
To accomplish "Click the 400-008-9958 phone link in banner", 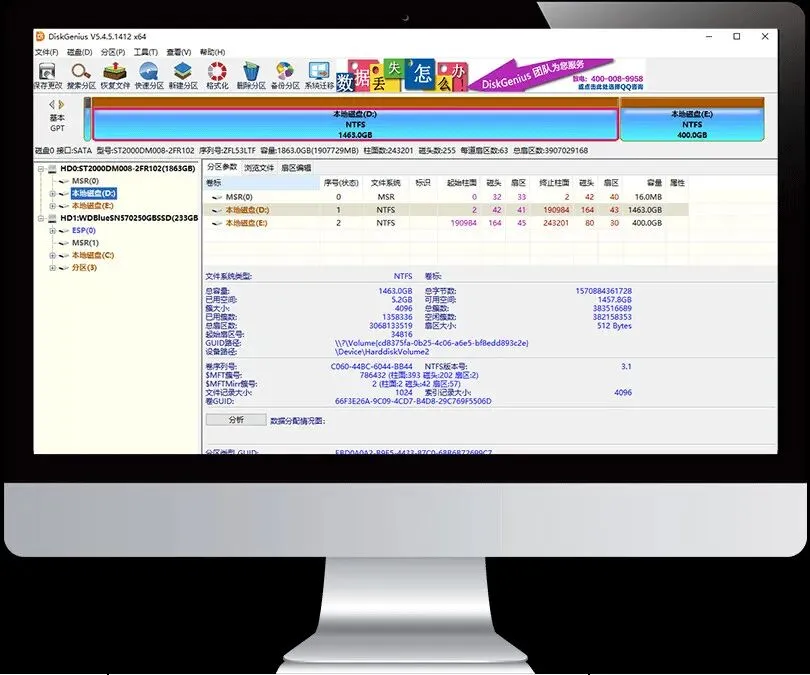I will click(617, 79).
